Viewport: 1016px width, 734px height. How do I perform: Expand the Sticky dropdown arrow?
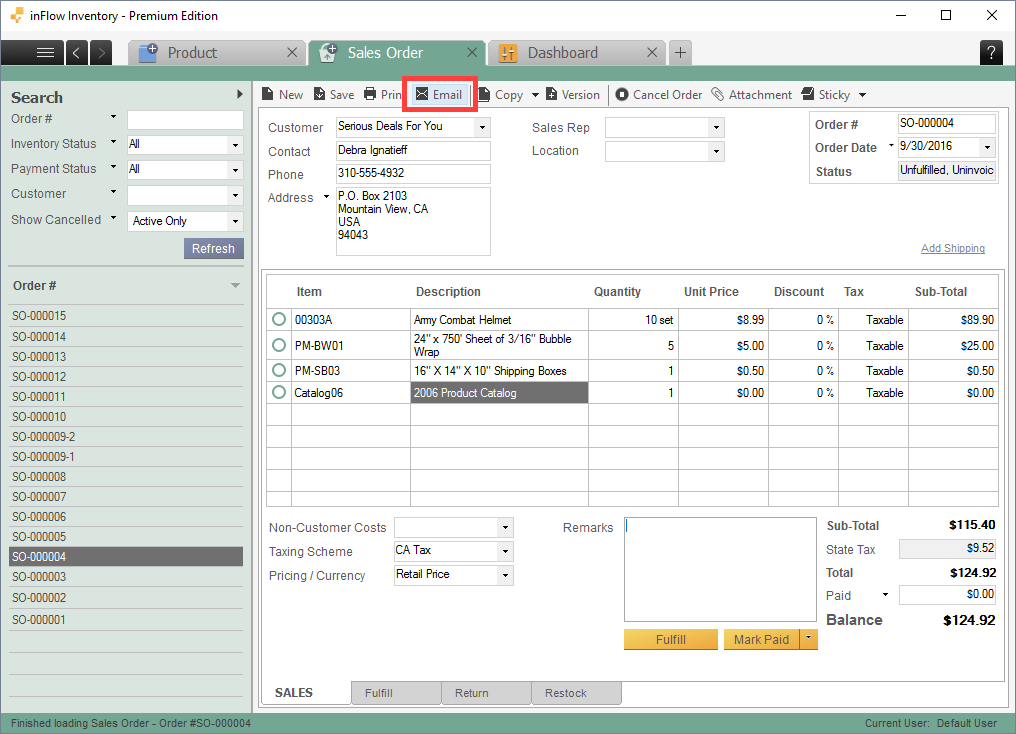pos(862,95)
